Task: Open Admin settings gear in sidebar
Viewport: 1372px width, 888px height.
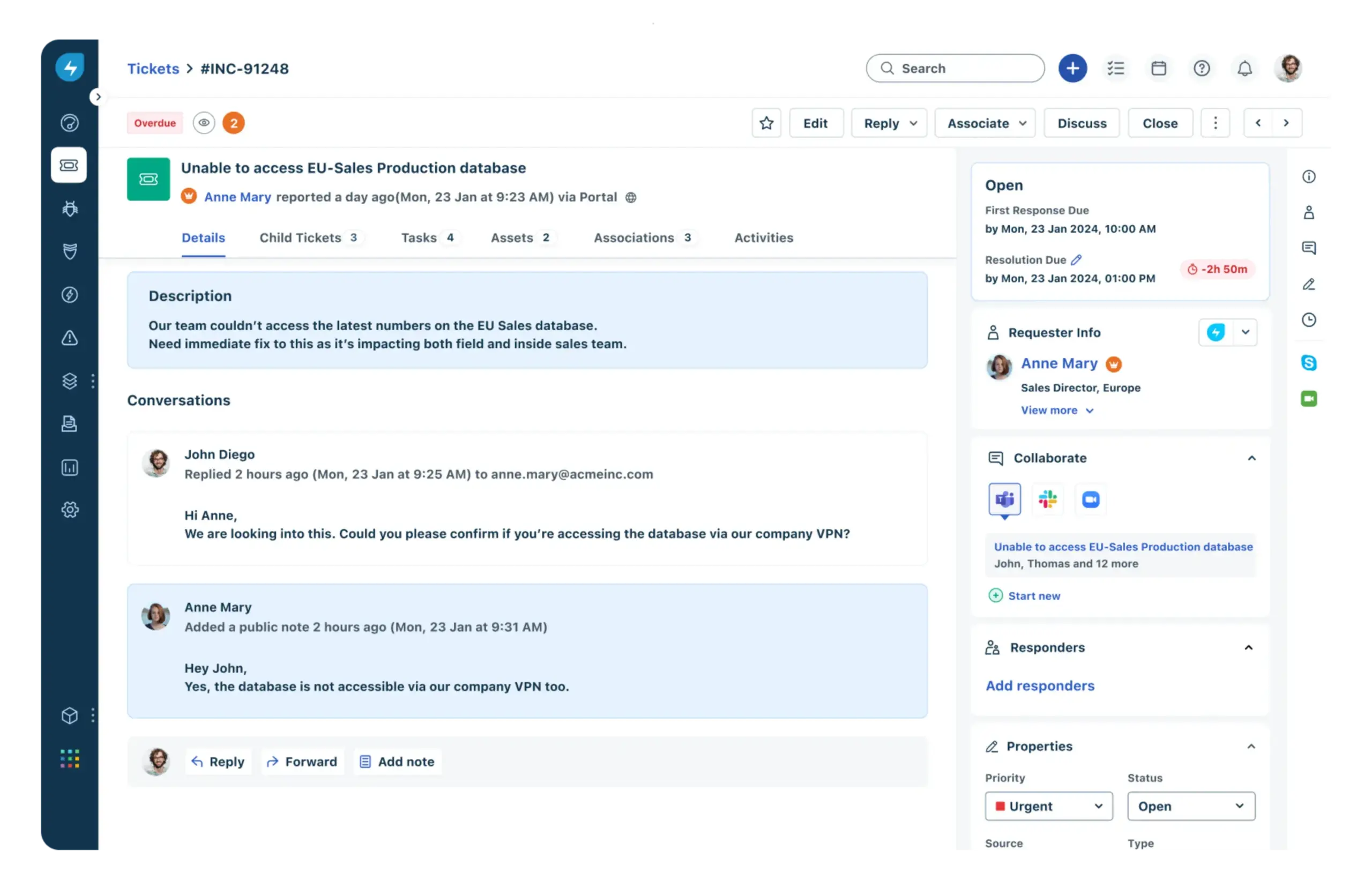Action: pyautogui.click(x=70, y=510)
